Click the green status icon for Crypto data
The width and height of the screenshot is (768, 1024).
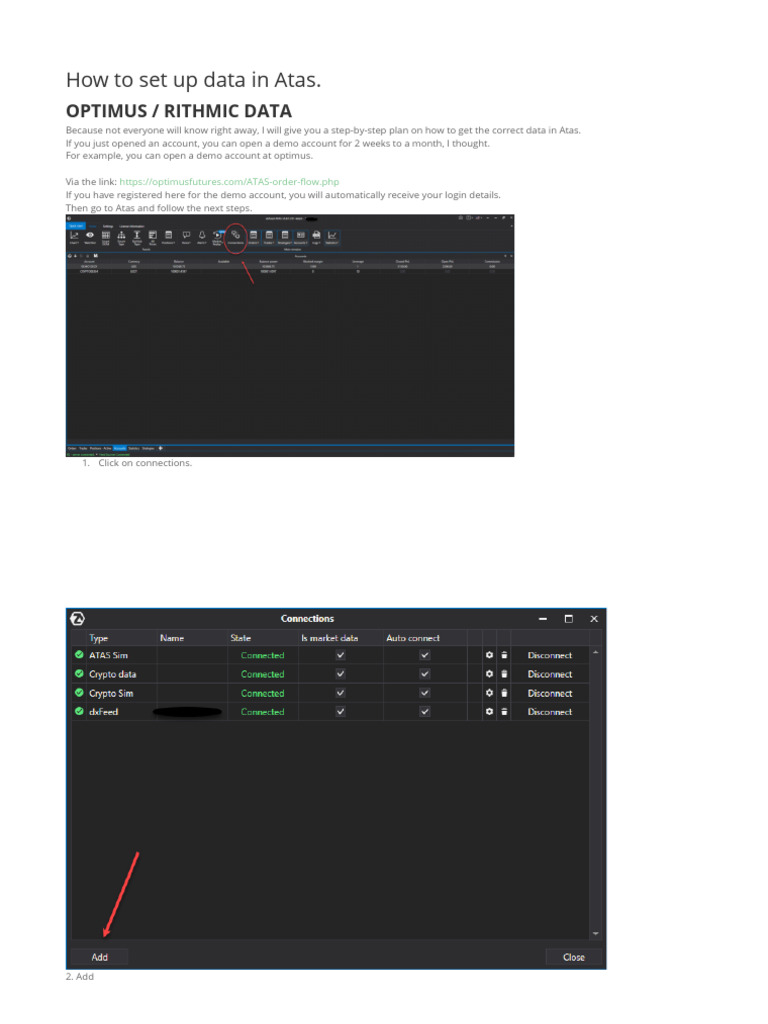(79, 673)
